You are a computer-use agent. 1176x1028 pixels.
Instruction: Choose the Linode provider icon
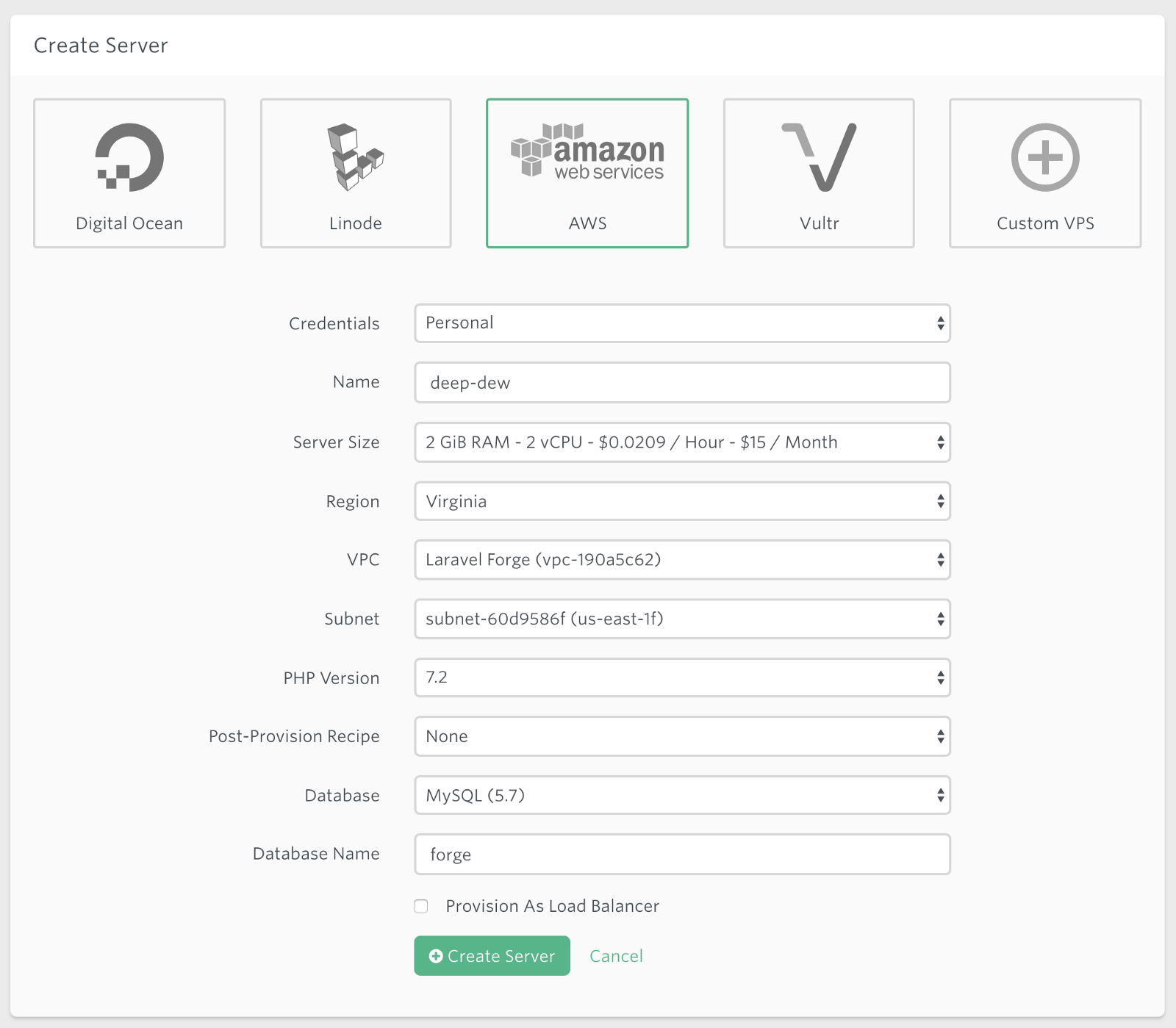pos(356,157)
